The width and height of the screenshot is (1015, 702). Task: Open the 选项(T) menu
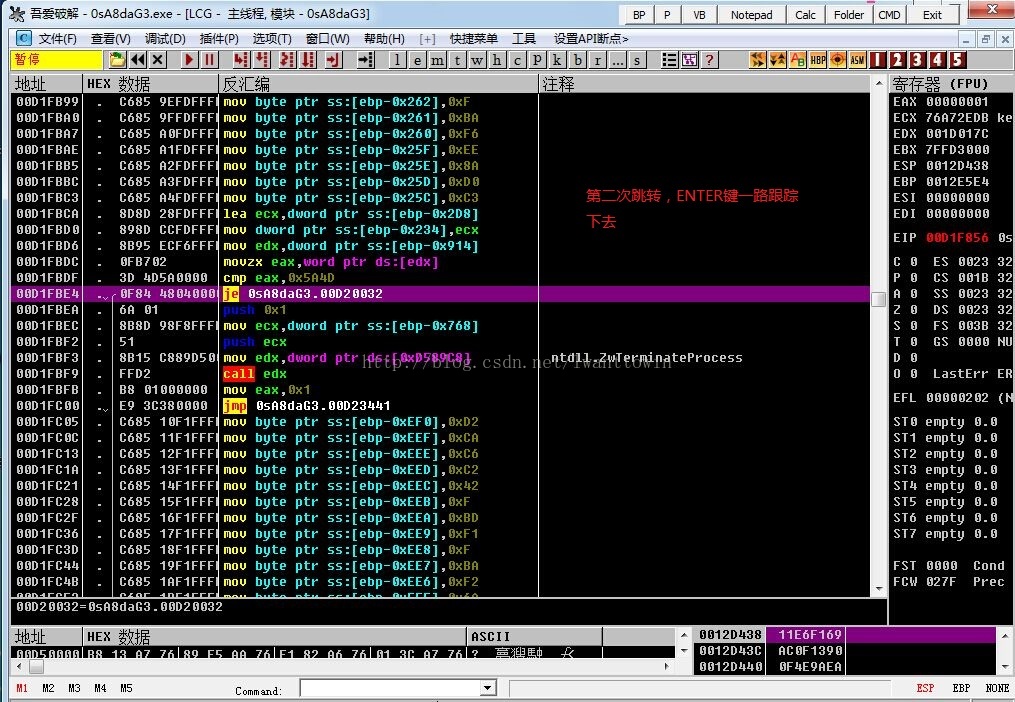pyautogui.click(x=272, y=39)
